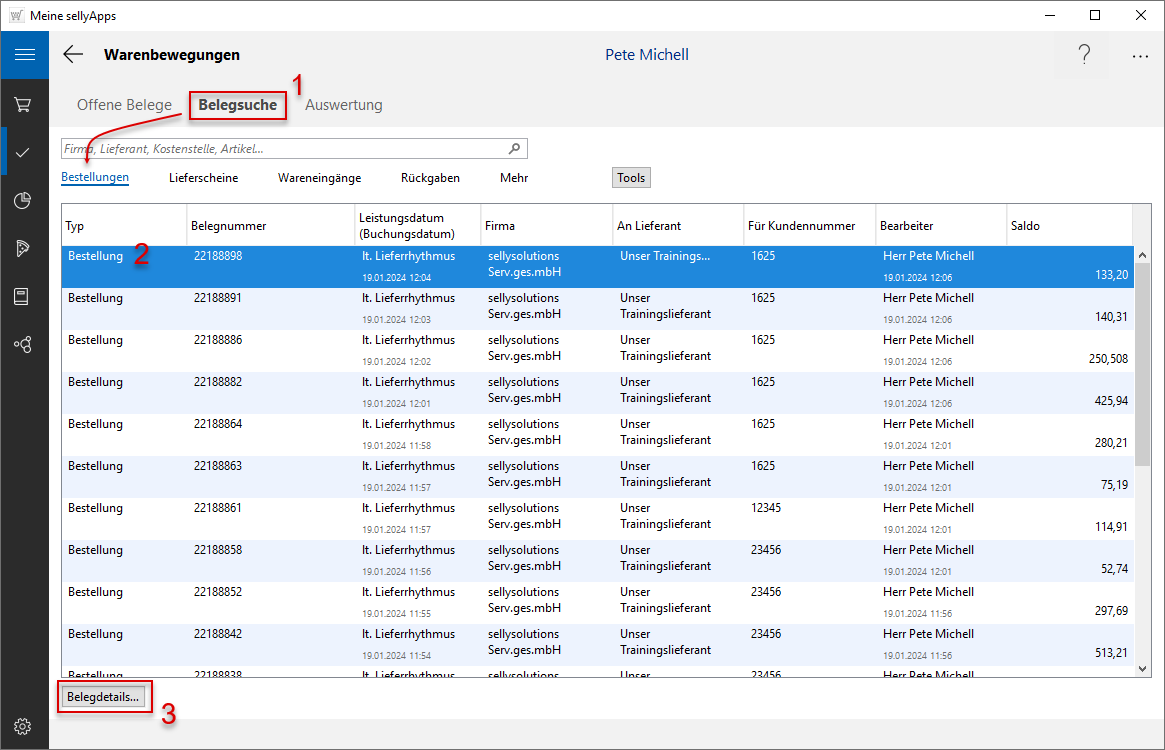Viewport: 1165px width, 750px height.
Task: Click the search magnifier icon
Action: [515, 149]
